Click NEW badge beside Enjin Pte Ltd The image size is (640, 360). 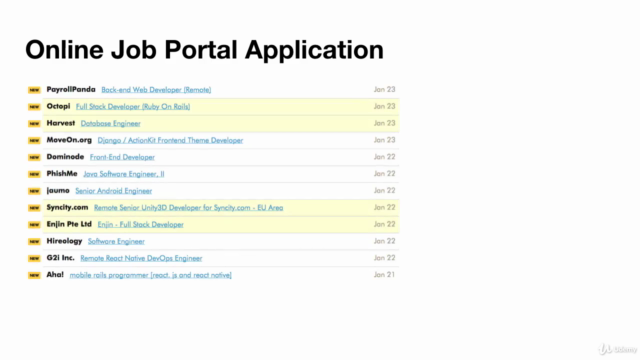(x=34, y=224)
